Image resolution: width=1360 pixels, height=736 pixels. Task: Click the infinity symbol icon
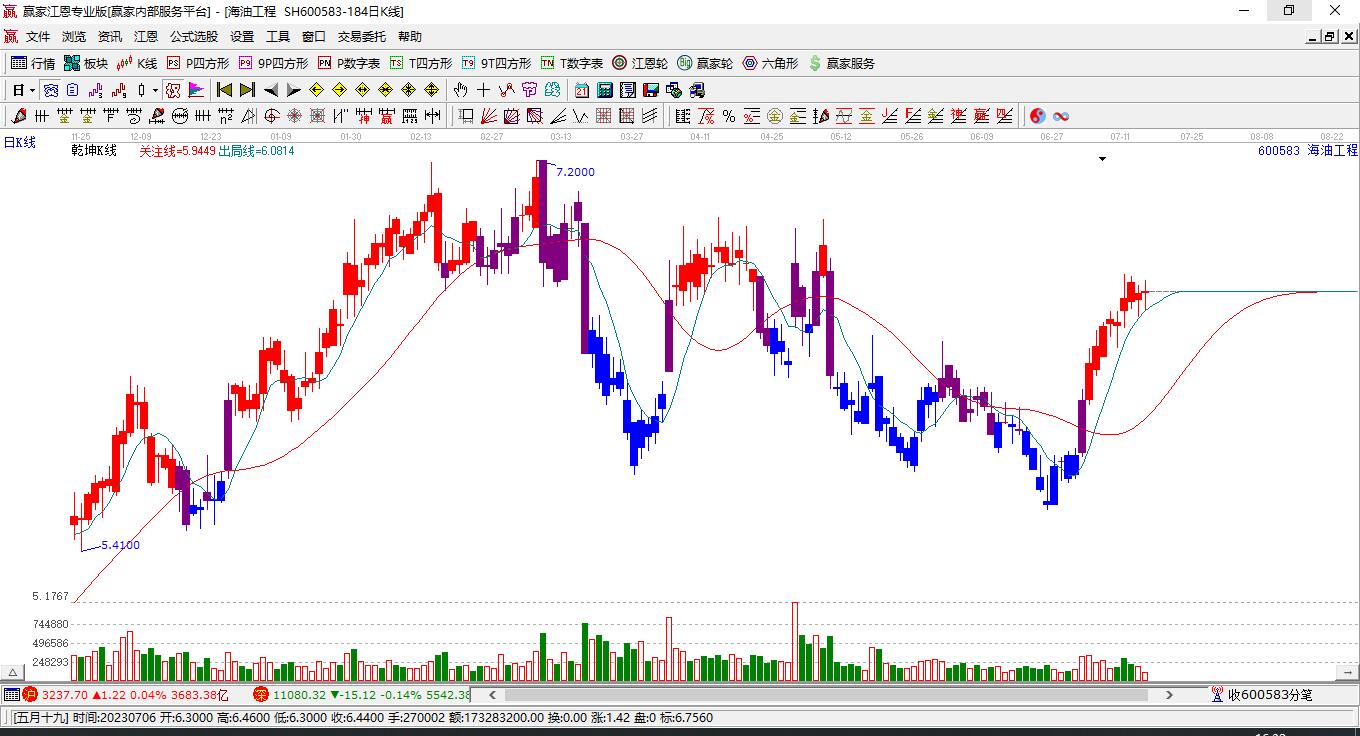1061,116
